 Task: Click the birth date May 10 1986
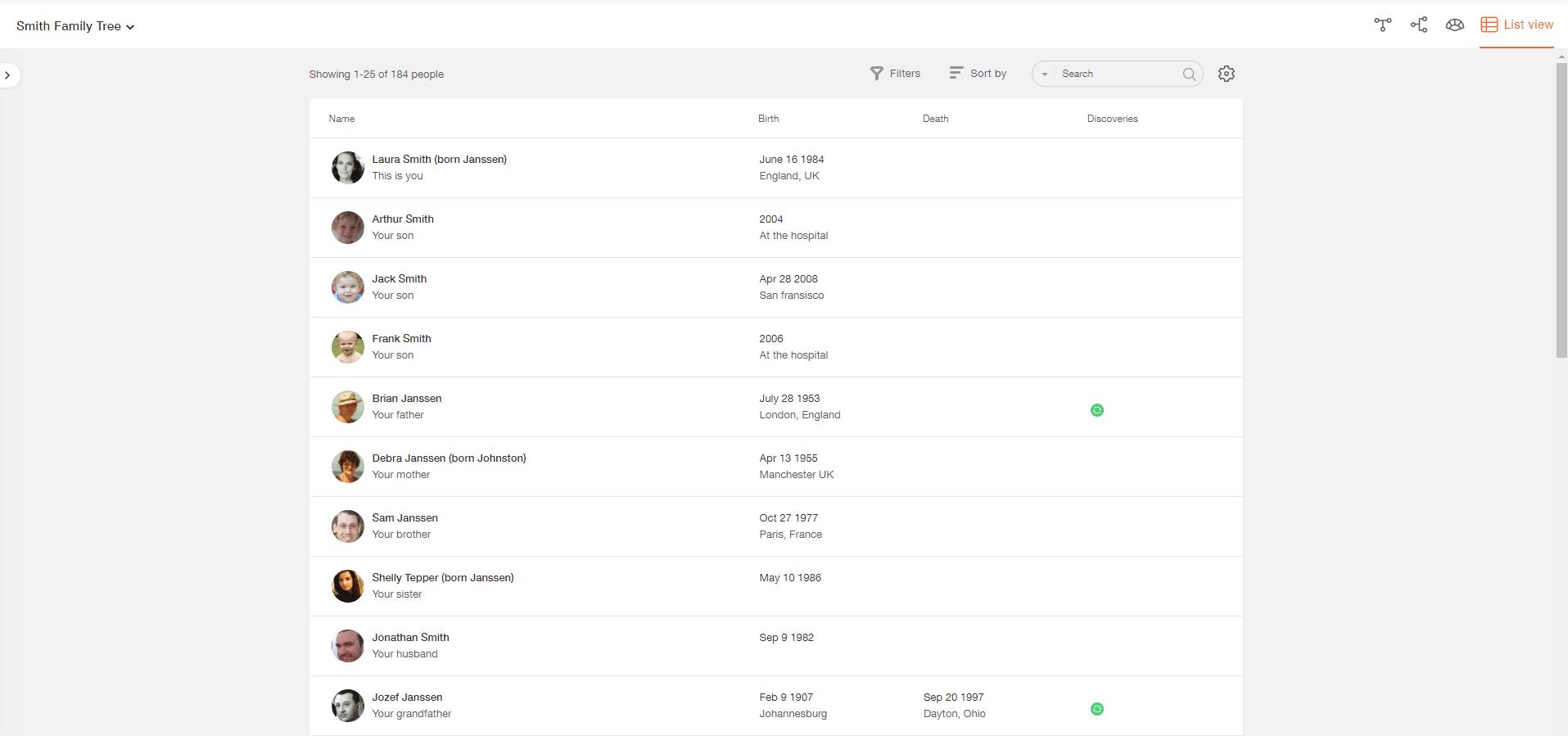click(790, 578)
